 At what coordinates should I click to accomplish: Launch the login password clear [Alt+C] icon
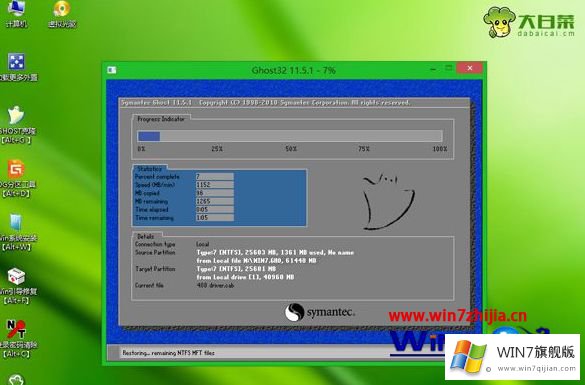(17, 339)
